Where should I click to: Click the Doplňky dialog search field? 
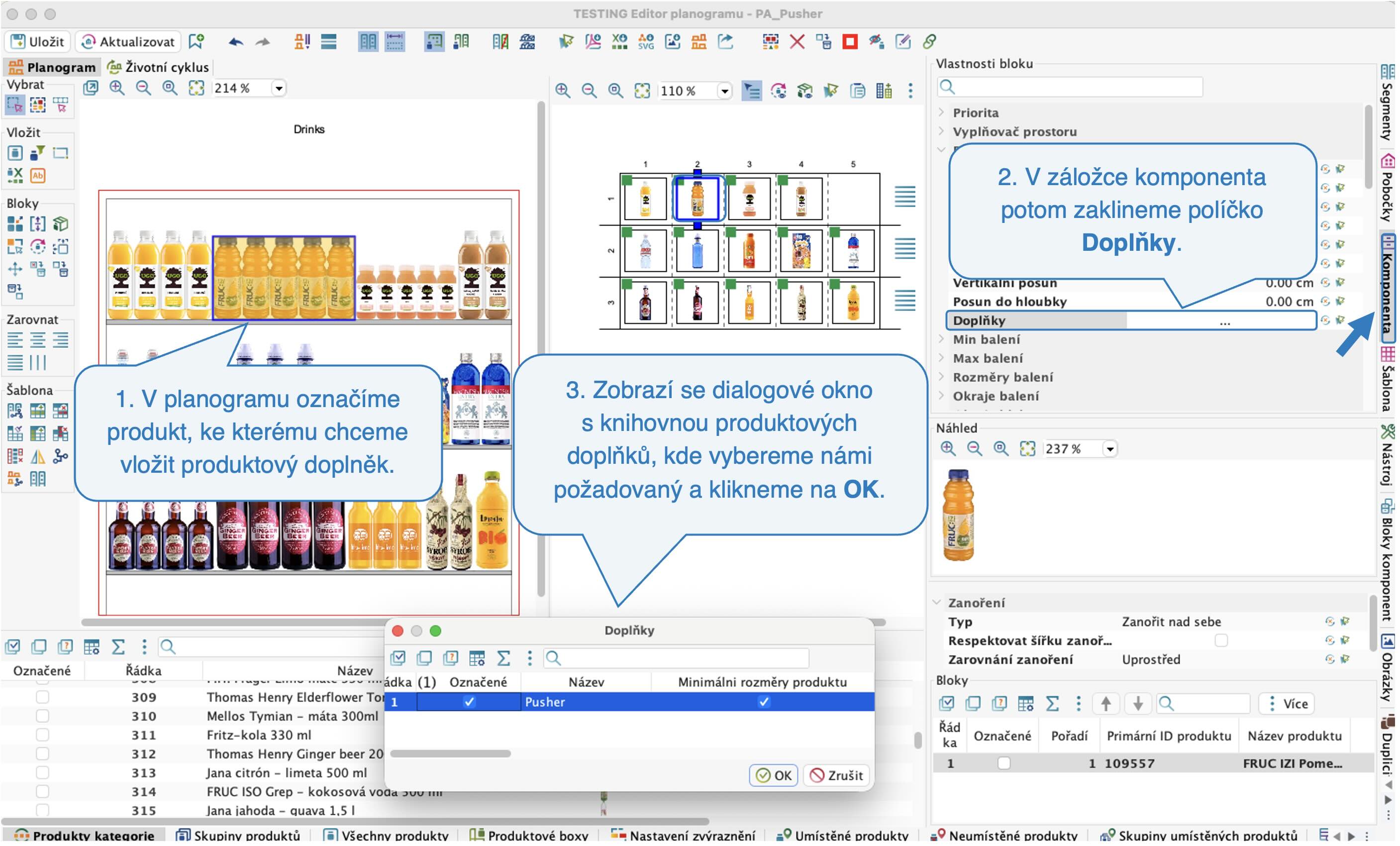[676, 658]
